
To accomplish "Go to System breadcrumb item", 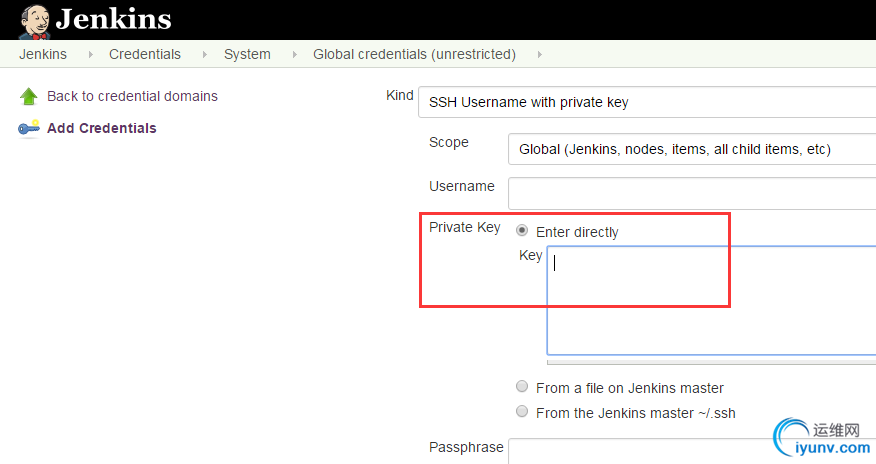I will click(247, 54).
